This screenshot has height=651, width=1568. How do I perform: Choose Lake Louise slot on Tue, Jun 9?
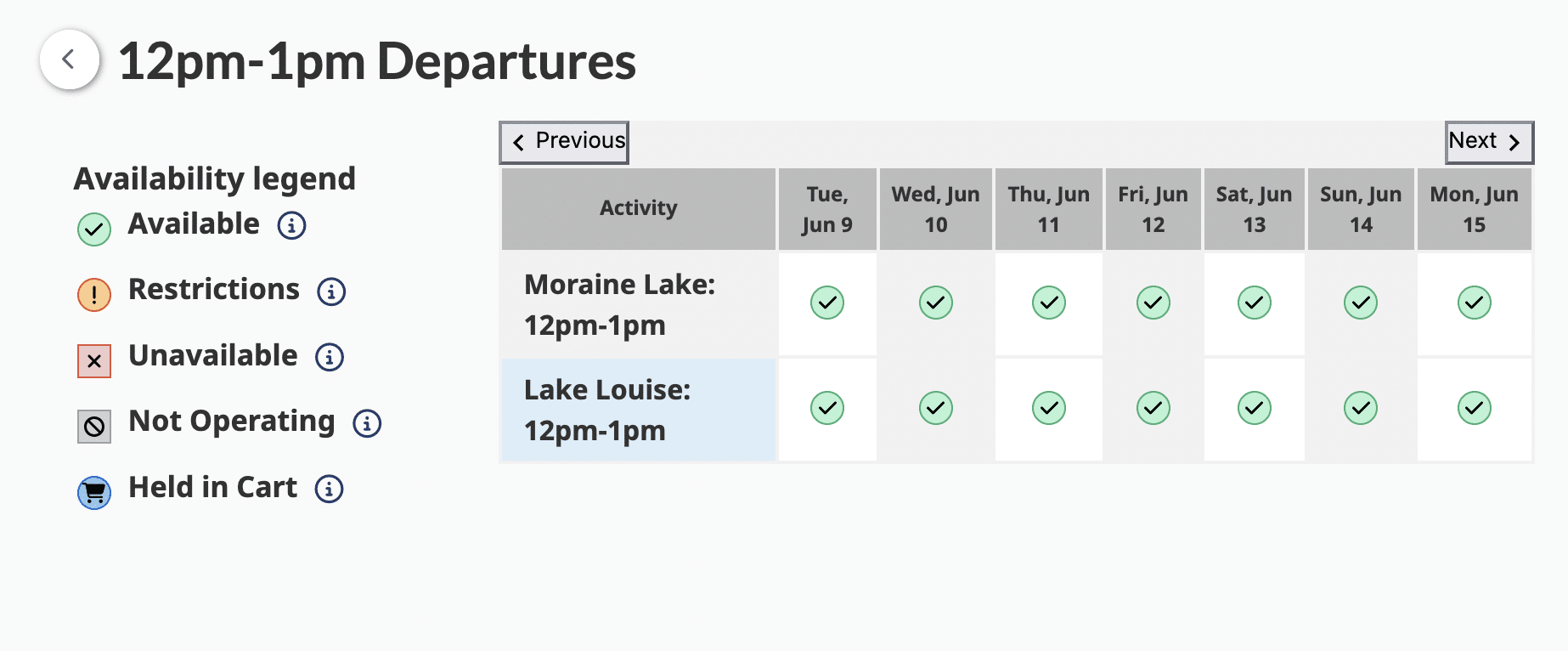[x=826, y=408]
